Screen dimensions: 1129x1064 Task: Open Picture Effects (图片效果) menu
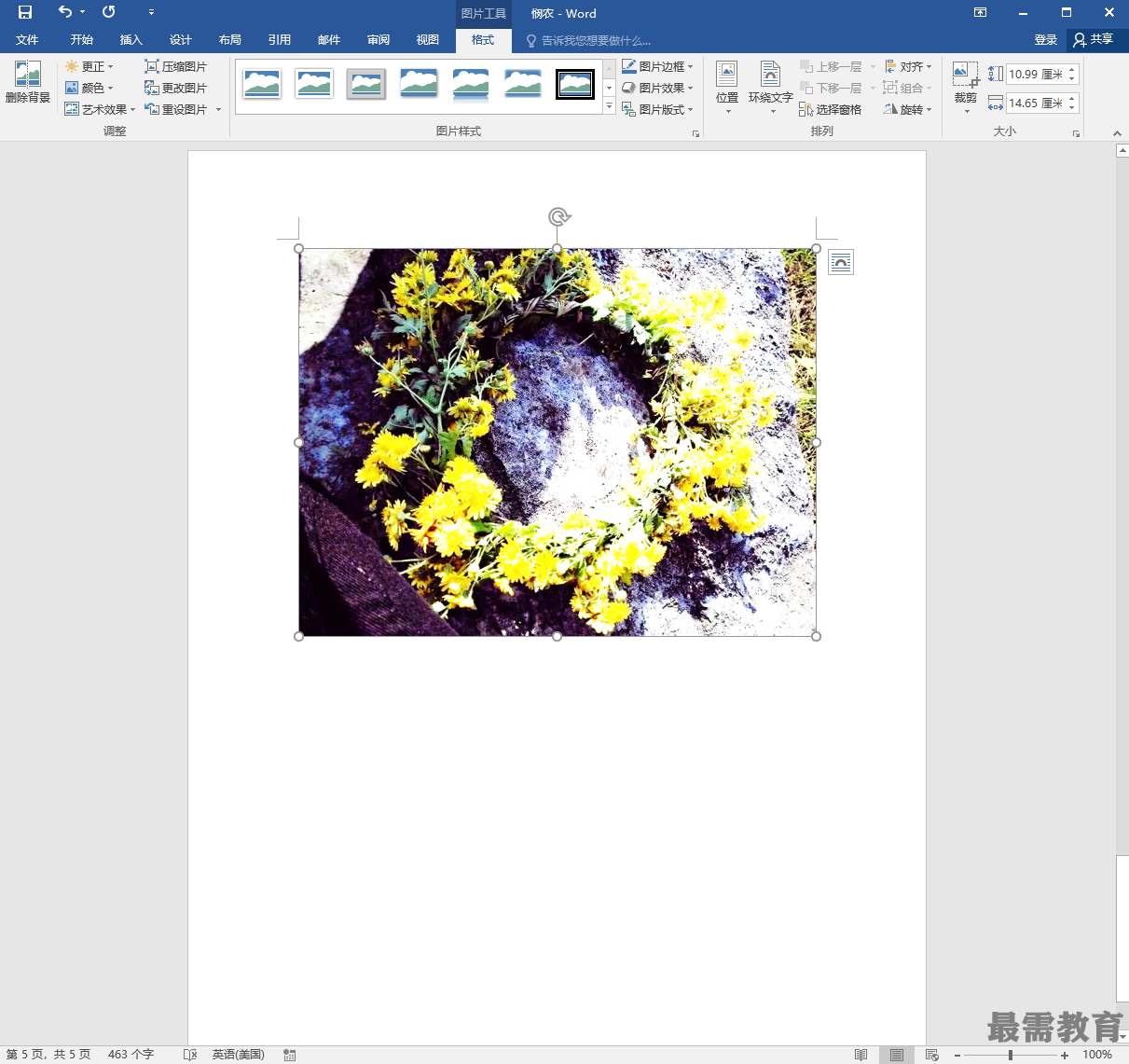[657, 88]
